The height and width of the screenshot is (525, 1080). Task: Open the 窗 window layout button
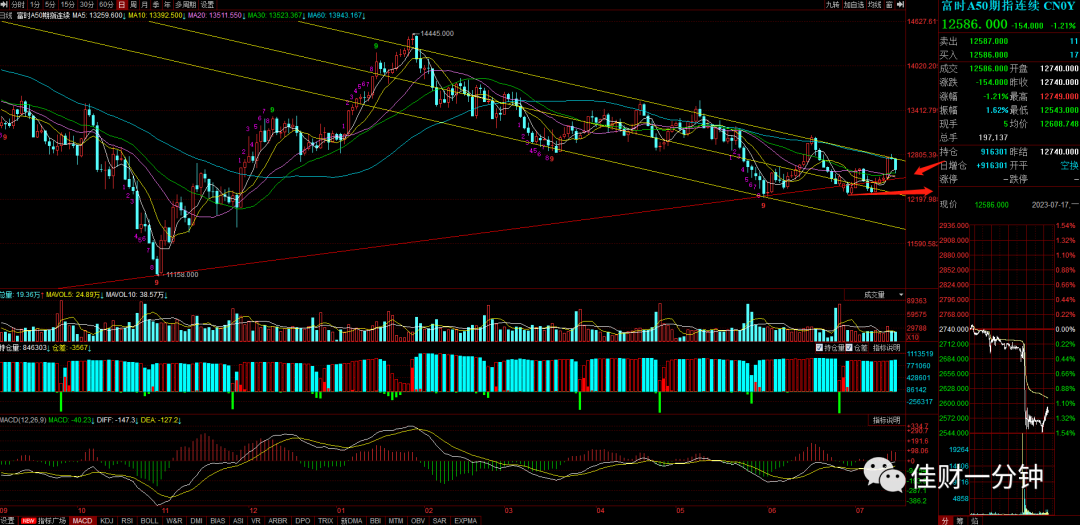889,4
